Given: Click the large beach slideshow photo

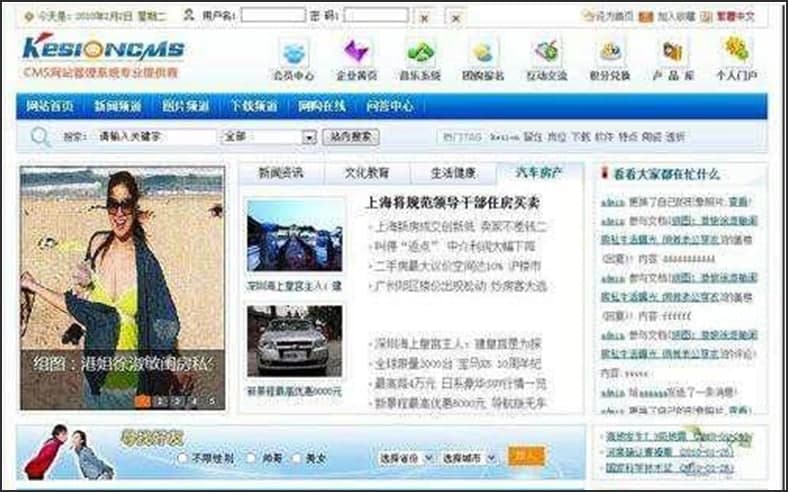Looking at the screenshot, I should (x=122, y=287).
